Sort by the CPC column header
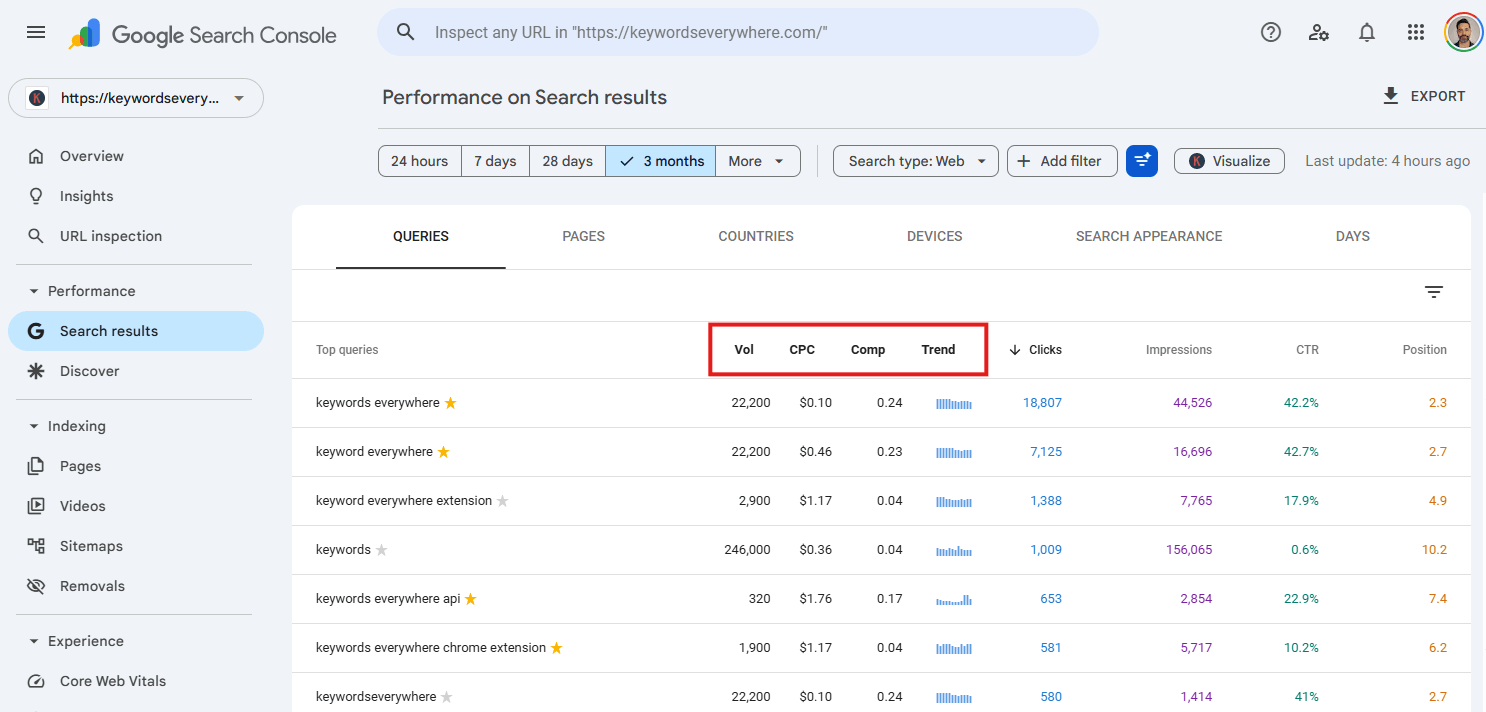 coord(802,350)
